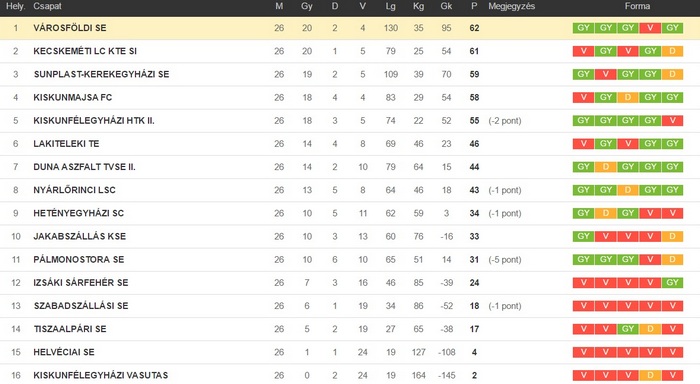The image size is (700, 384).
Task: Sort table by the P points column header
Action: [474, 6]
